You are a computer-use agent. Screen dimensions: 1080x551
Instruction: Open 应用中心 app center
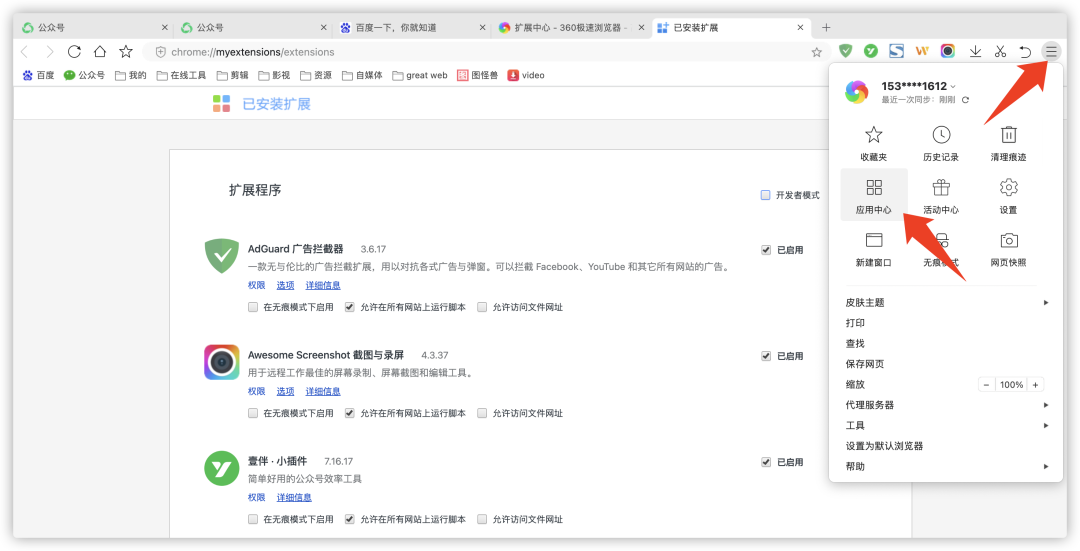873,195
